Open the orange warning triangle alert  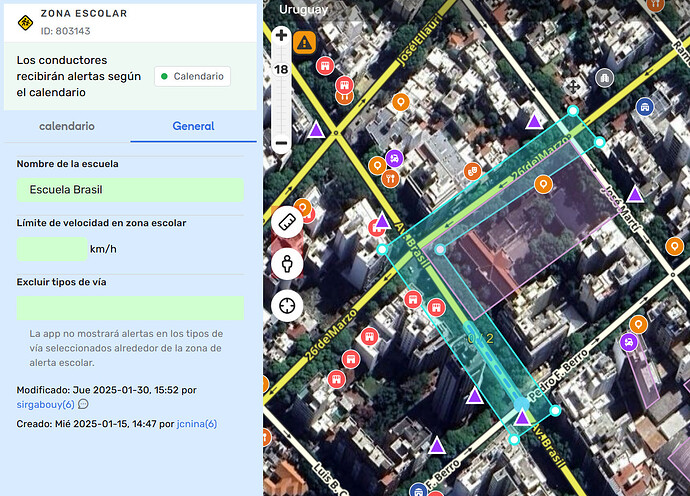coord(305,42)
